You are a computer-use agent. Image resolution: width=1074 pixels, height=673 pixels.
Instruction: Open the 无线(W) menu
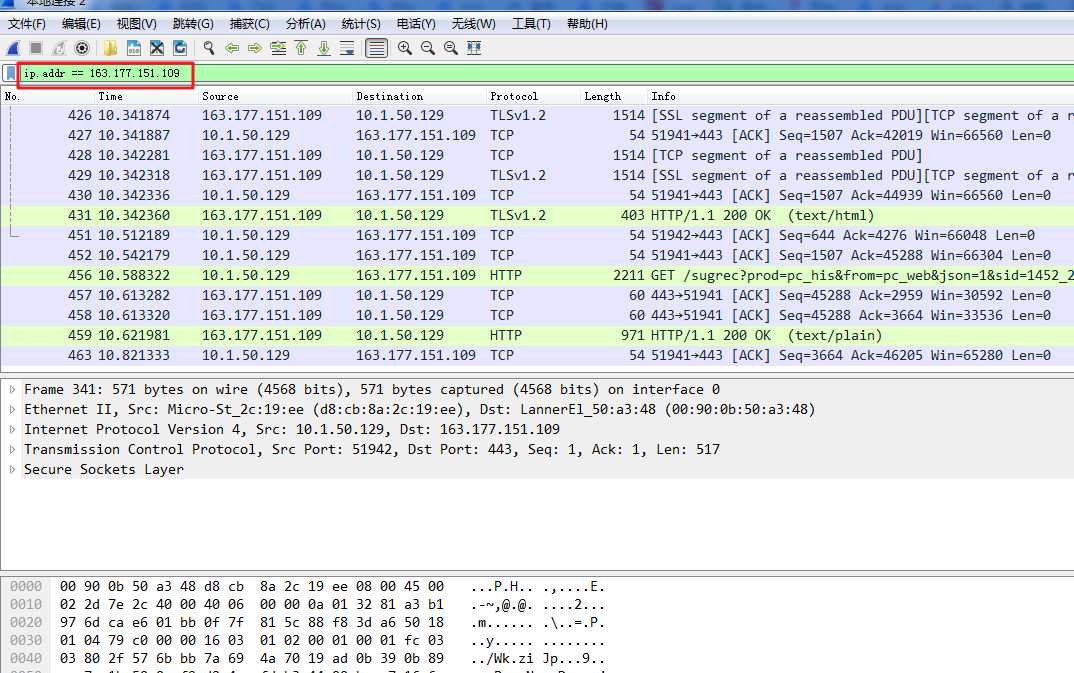[473, 24]
